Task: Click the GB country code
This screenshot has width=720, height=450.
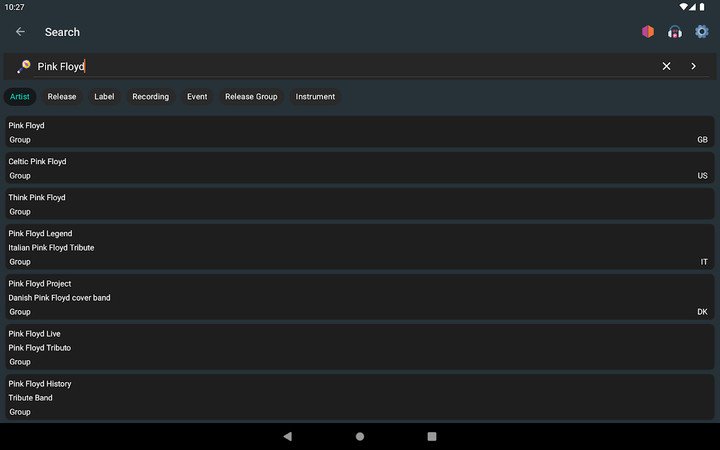Action: point(702,140)
